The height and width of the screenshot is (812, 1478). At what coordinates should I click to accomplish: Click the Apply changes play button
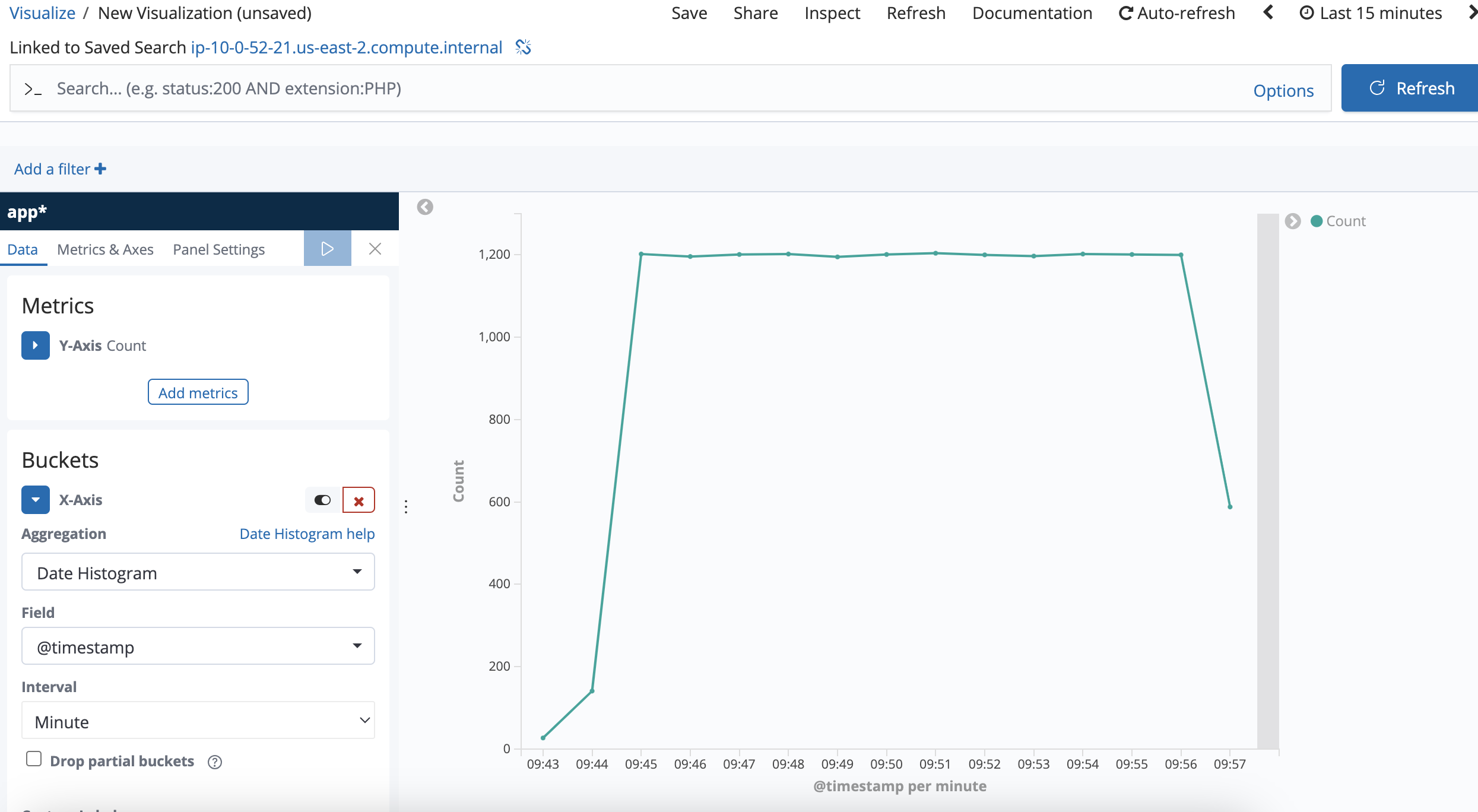pyautogui.click(x=327, y=249)
